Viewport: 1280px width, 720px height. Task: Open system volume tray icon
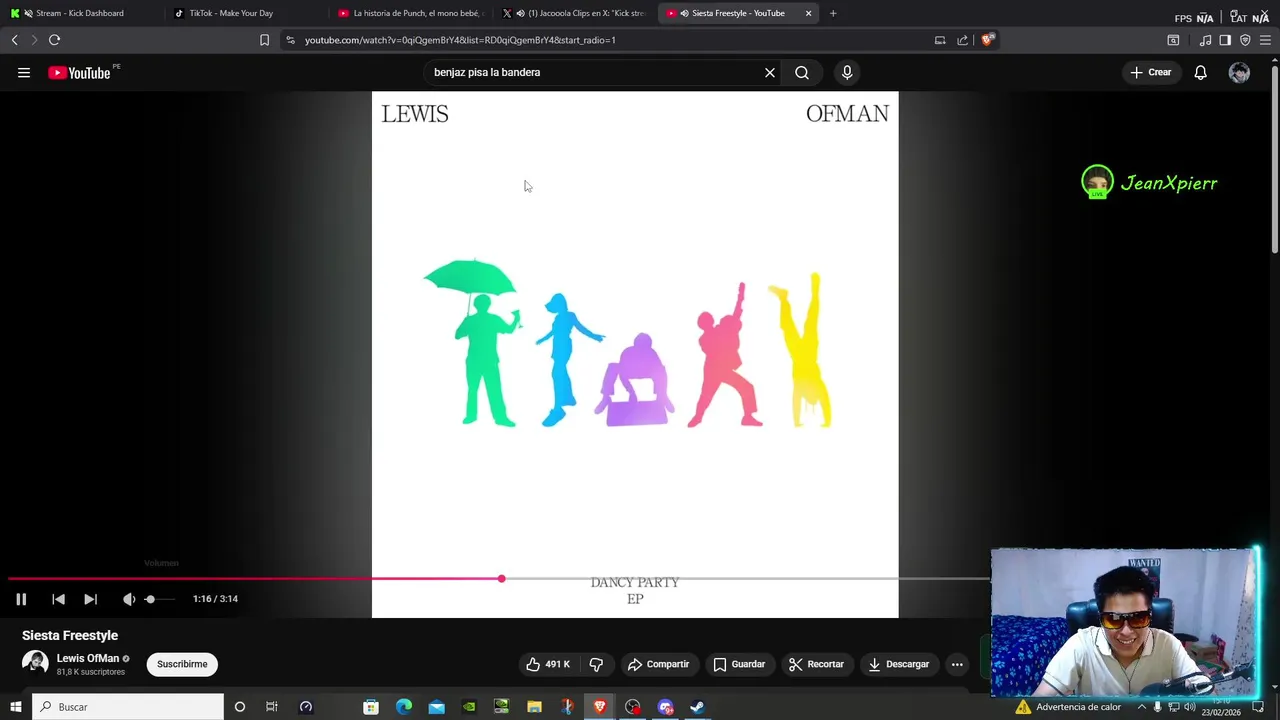(x=1189, y=707)
